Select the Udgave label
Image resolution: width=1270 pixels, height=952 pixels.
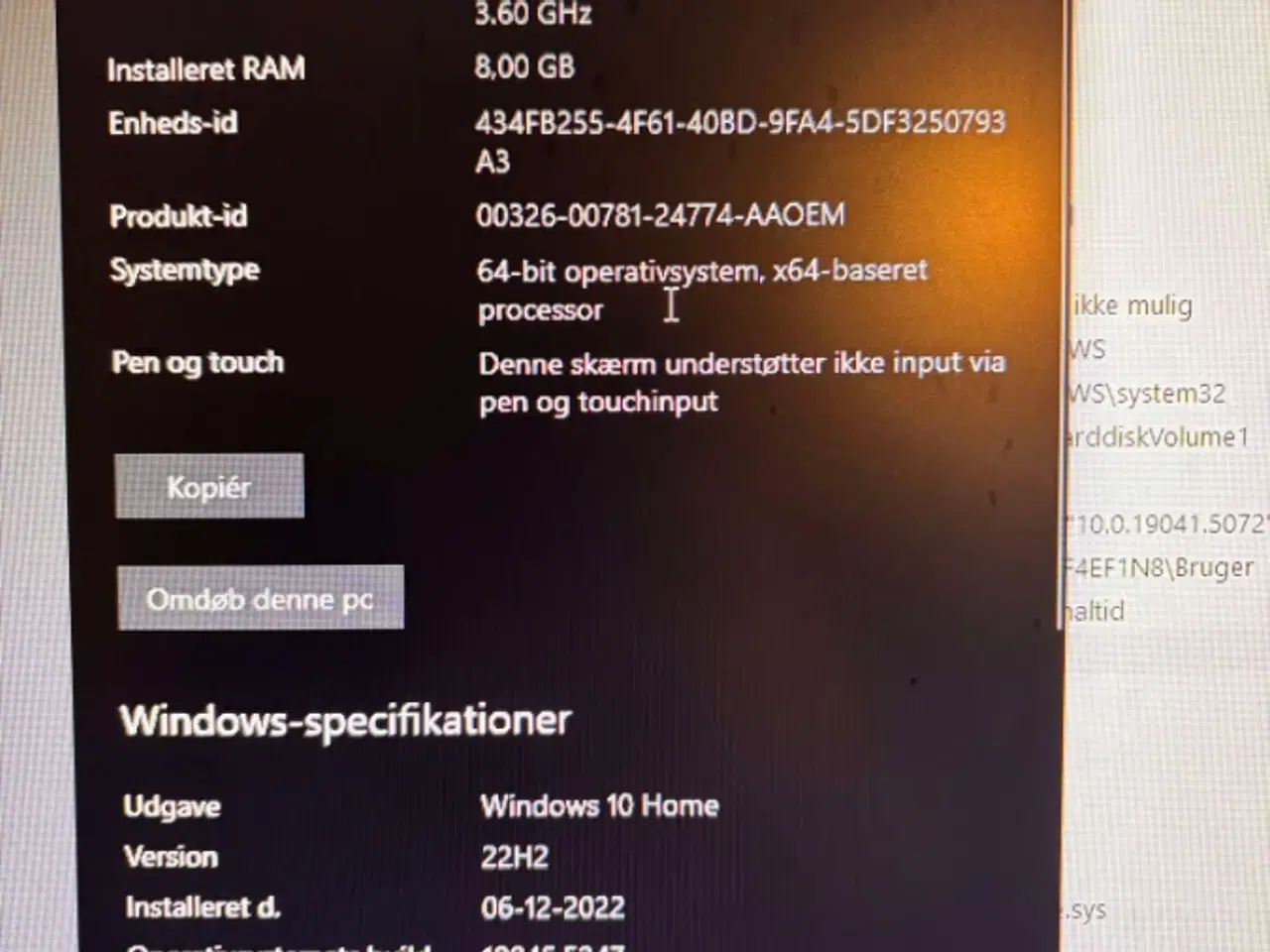point(172,806)
